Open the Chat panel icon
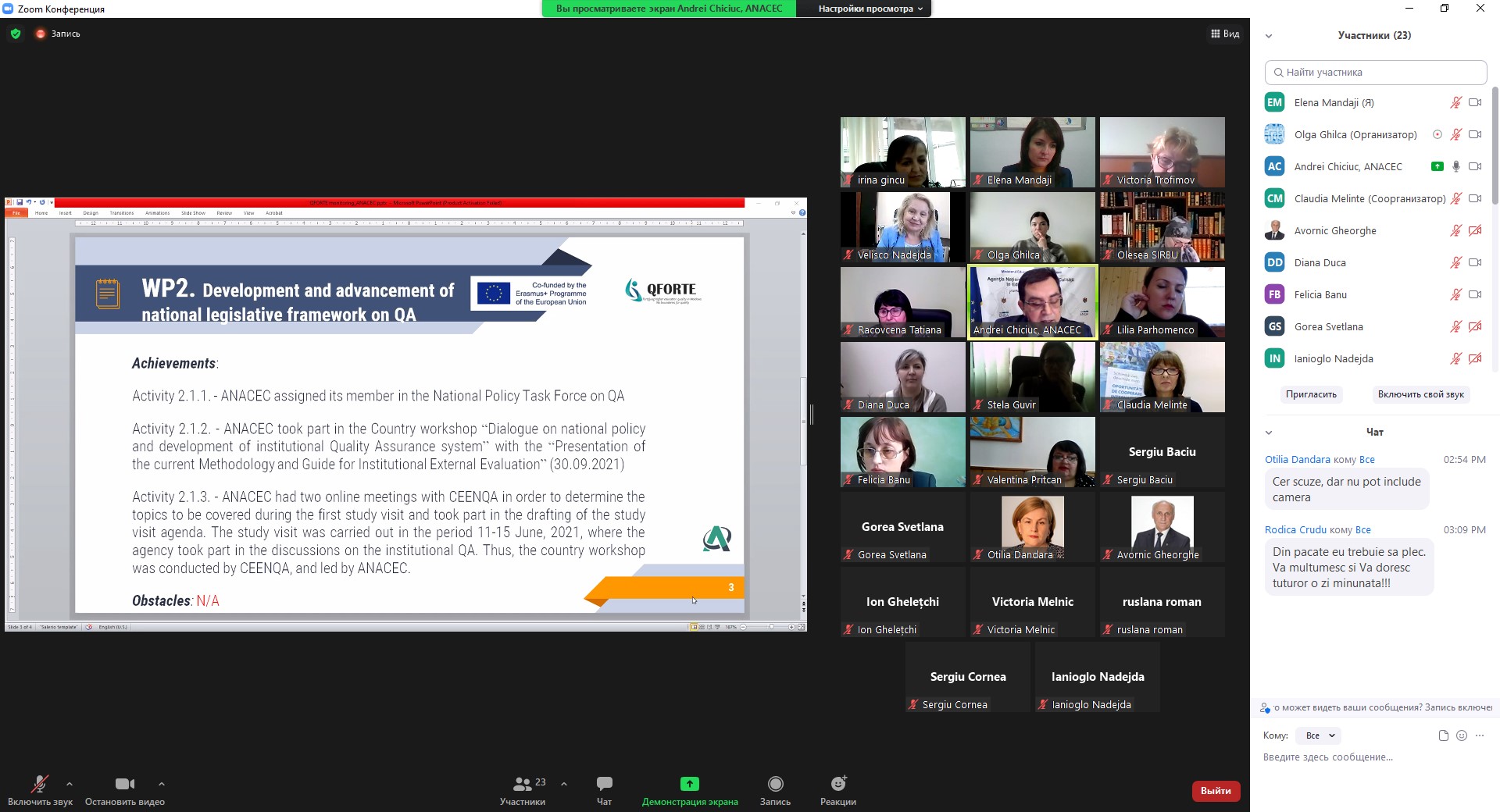 [x=604, y=785]
